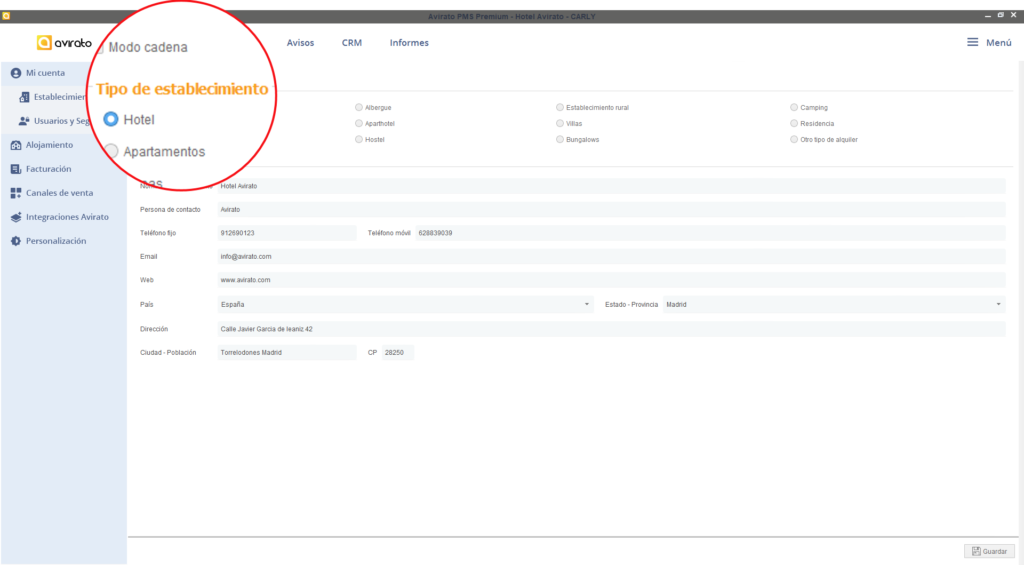Click the Establecimiento building icon
The height and width of the screenshot is (565, 1024).
coord(24,97)
